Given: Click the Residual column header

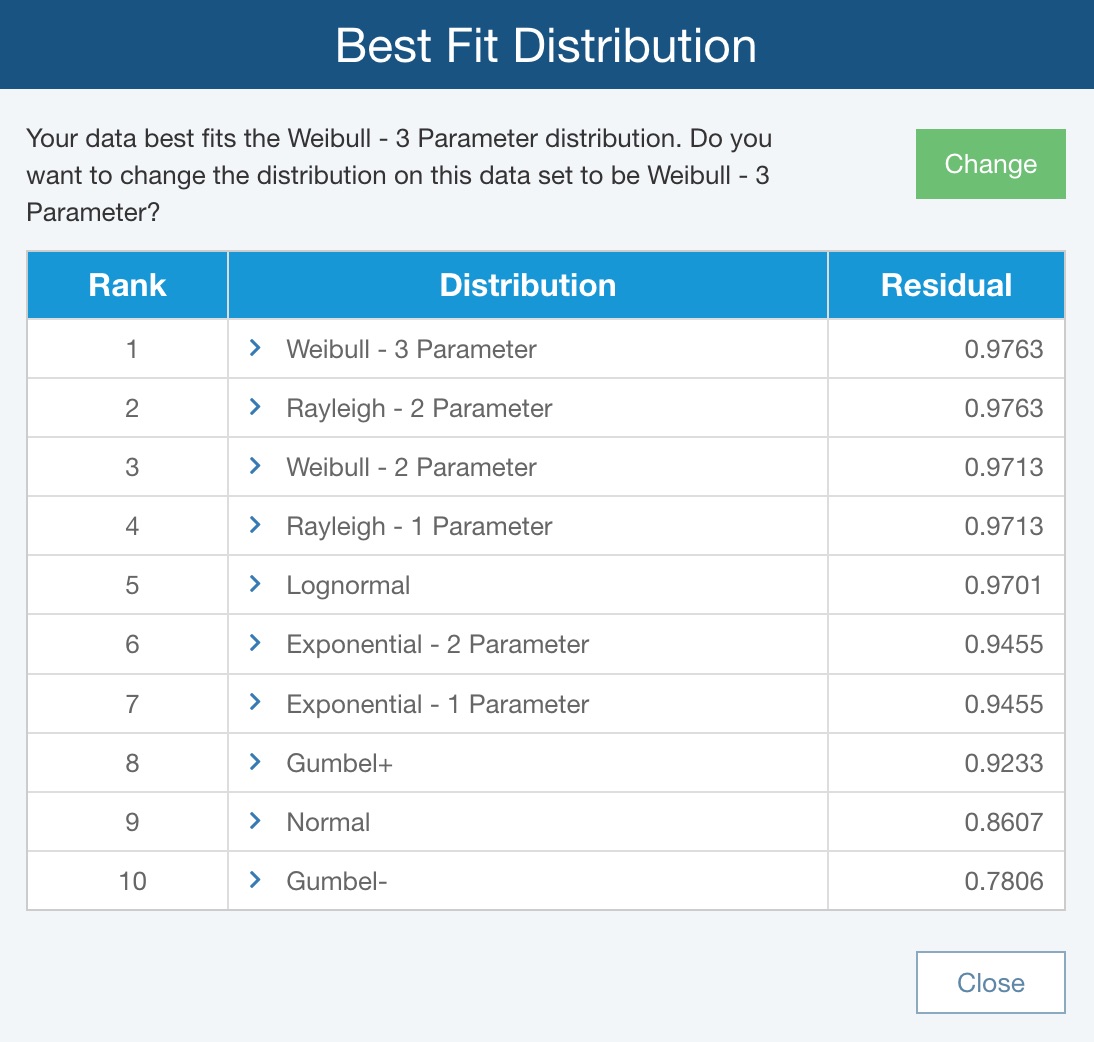Looking at the screenshot, I should coord(946,285).
